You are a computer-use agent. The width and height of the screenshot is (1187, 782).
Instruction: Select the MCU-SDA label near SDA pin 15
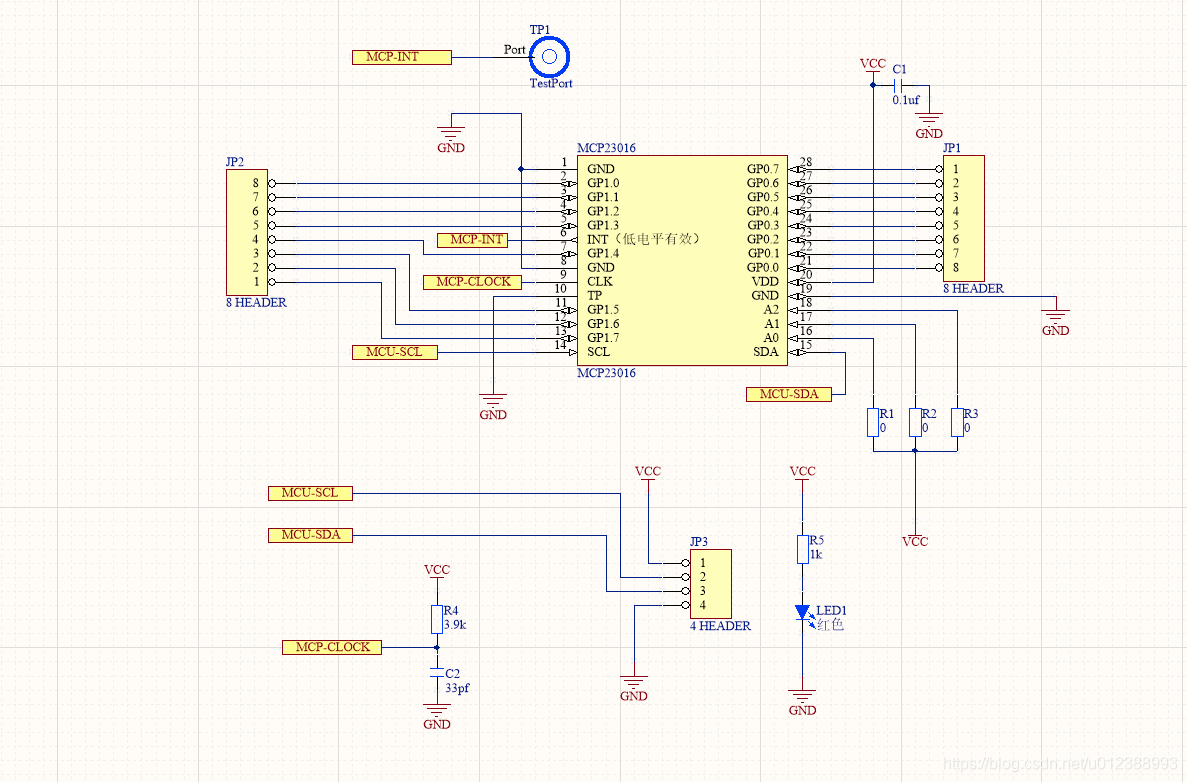pyautogui.click(x=788, y=394)
